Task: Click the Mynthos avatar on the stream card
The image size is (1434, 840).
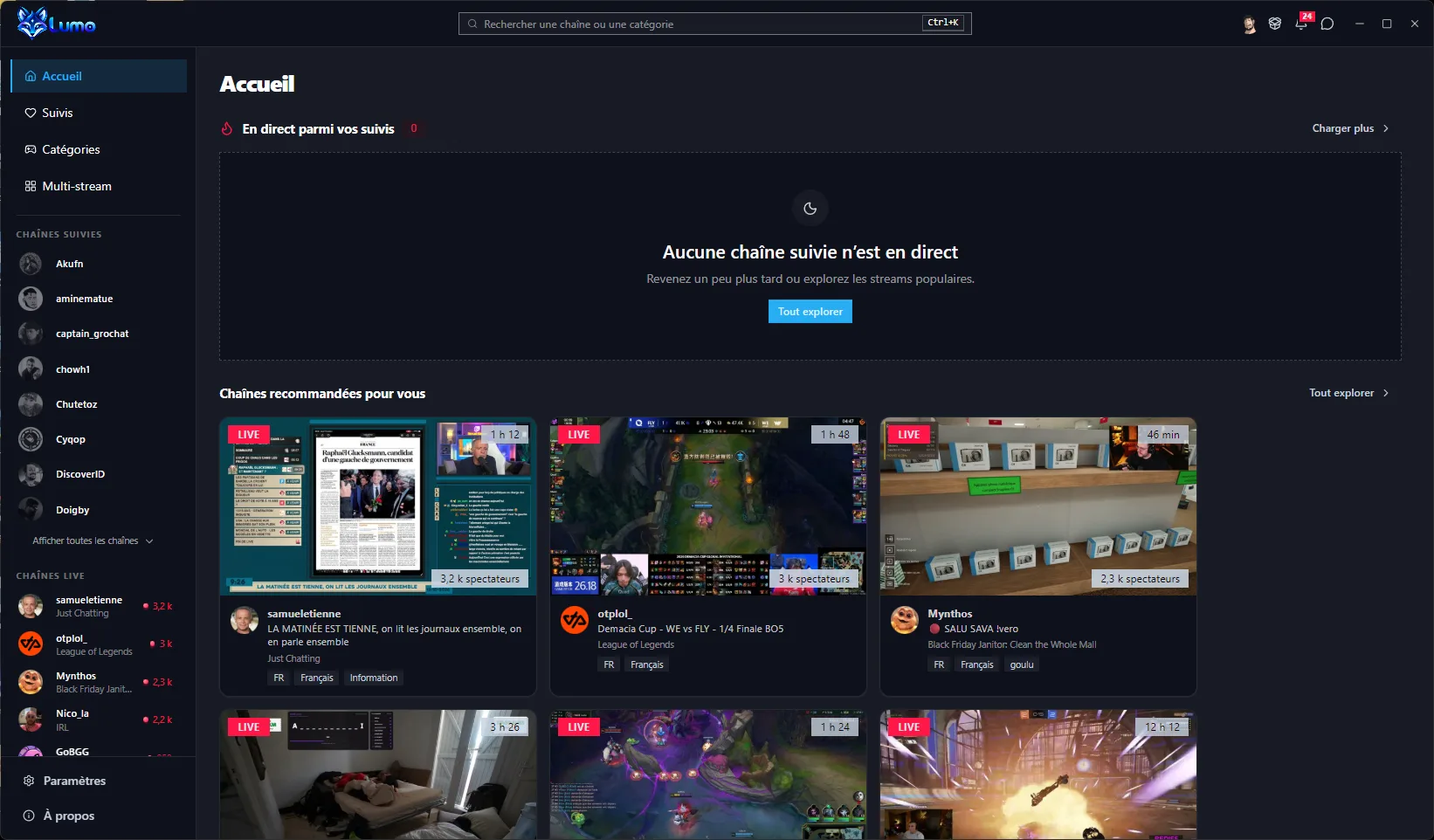Action: [905, 620]
